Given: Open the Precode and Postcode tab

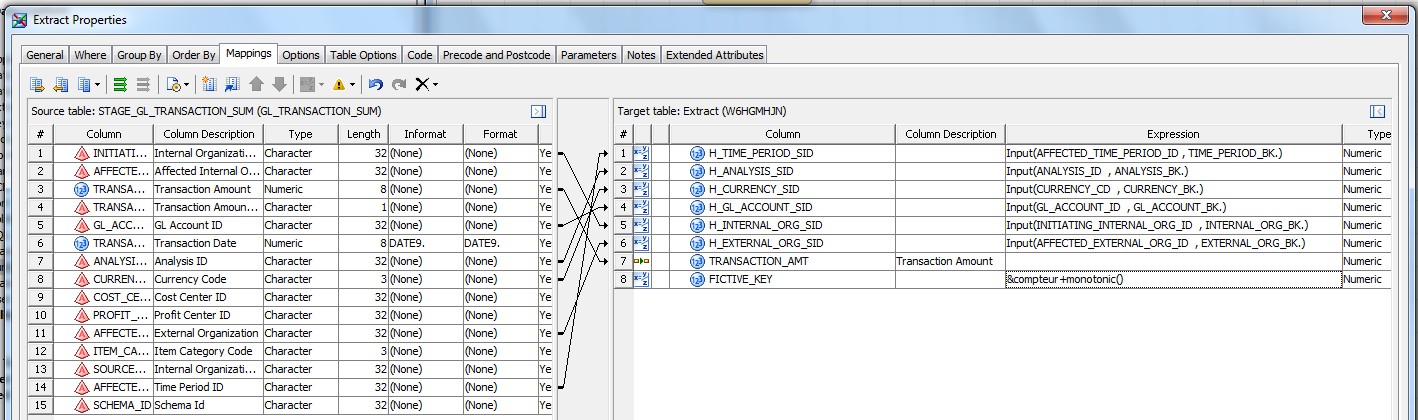Looking at the screenshot, I should (x=496, y=55).
